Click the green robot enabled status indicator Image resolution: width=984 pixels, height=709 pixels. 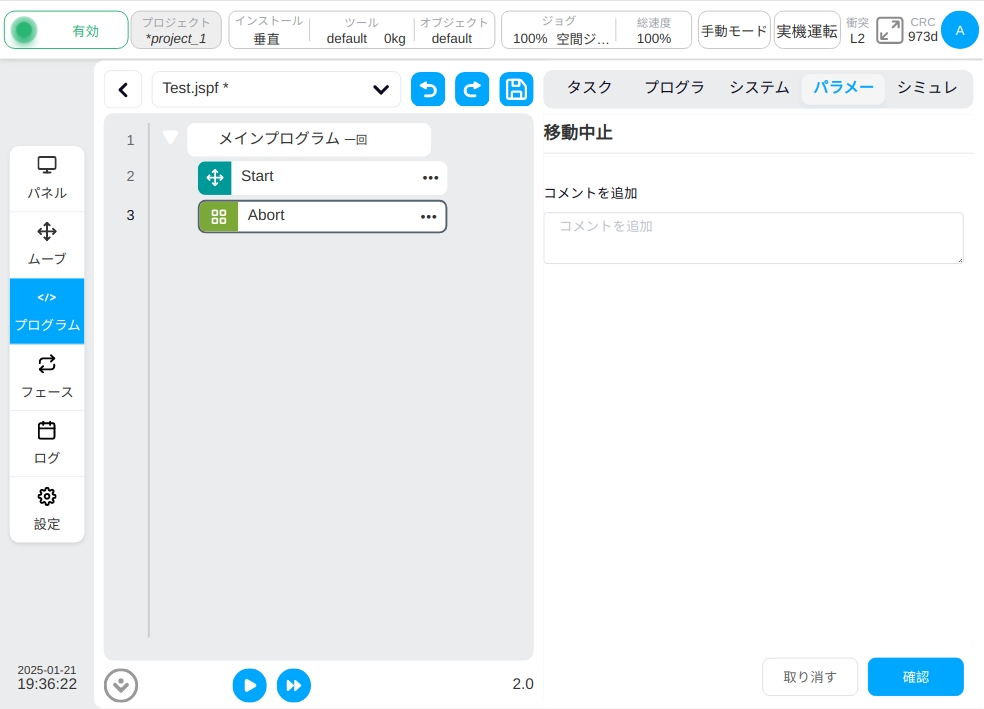click(x=66, y=30)
